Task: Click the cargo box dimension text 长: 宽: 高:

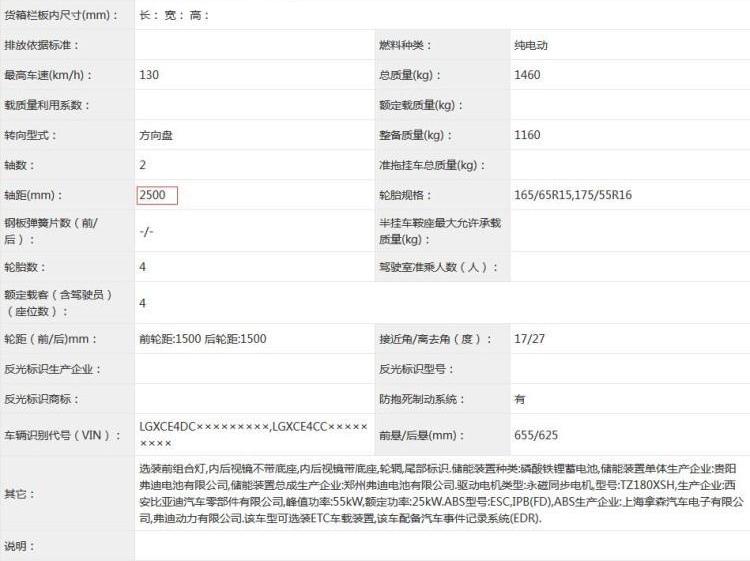Action: [x=174, y=15]
